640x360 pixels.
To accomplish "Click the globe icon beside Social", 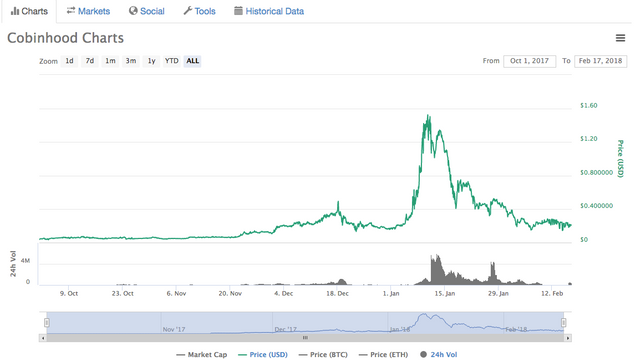I will click(x=133, y=11).
